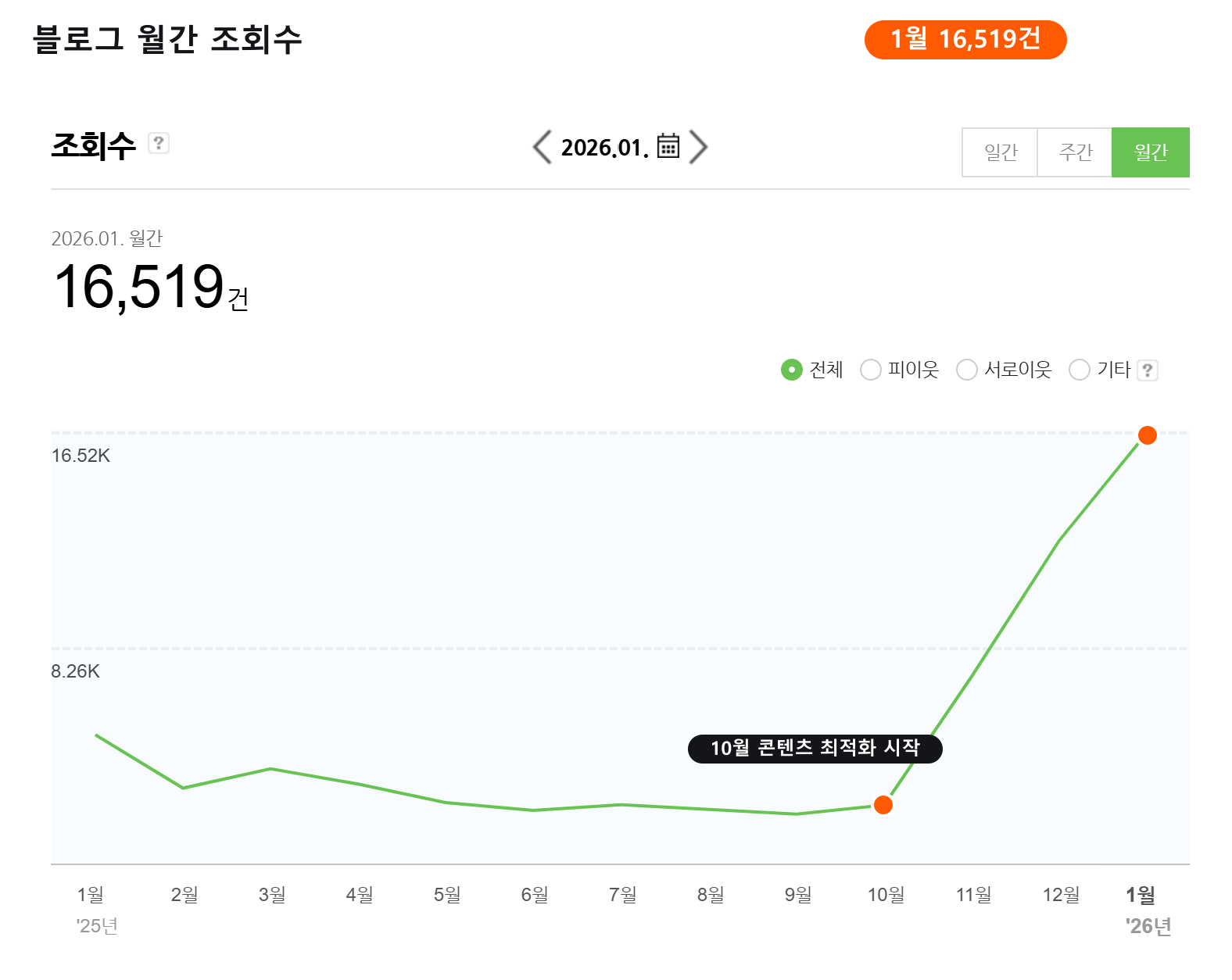This screenshot has width=1232, height=980.
Task: Click the 3월 point on the line
Action: [x=270, y=769]
